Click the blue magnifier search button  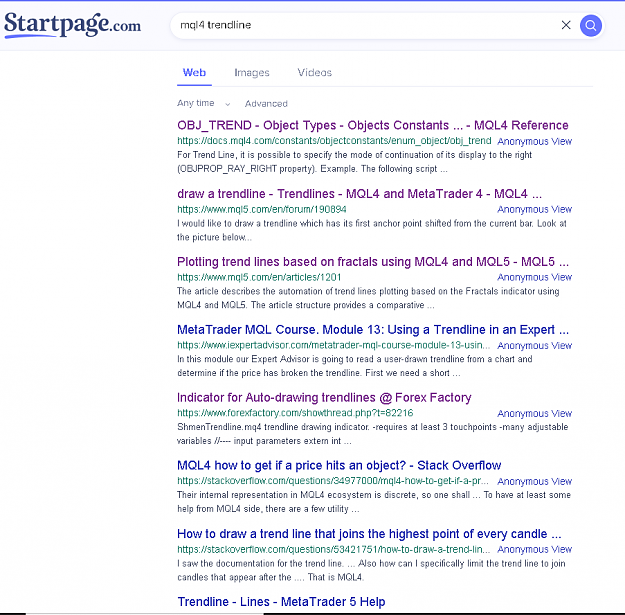click(x=590, y=26)
